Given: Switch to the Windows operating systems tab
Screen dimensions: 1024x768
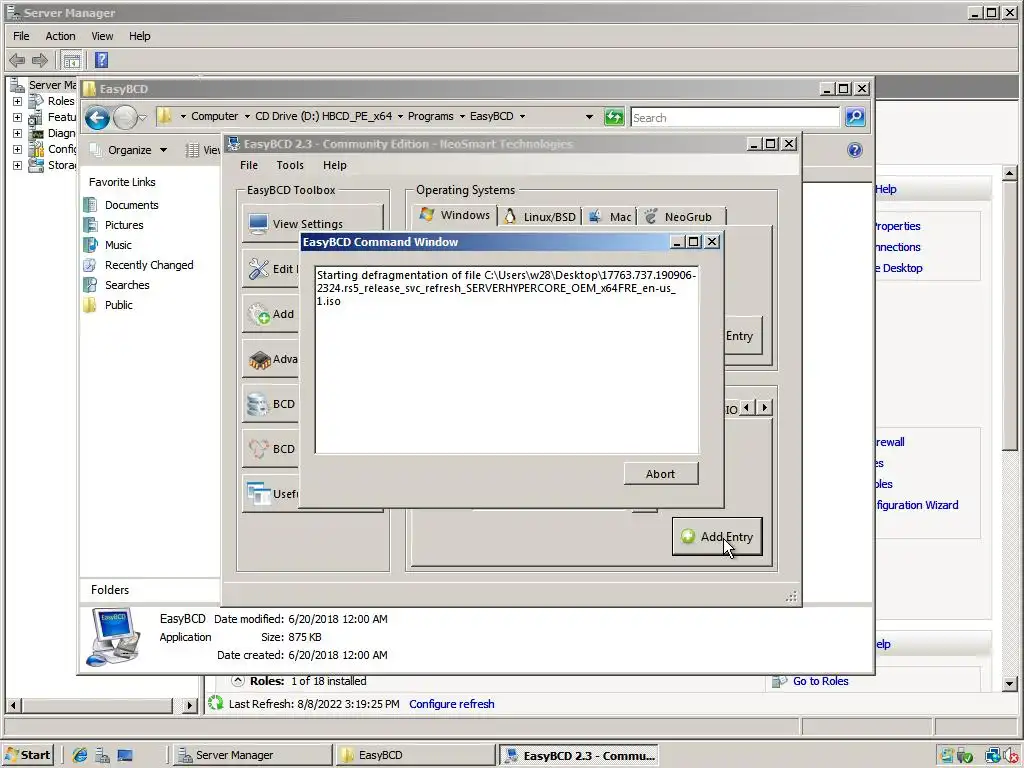Looking at the screenshot, I should [x=455, y=216].
